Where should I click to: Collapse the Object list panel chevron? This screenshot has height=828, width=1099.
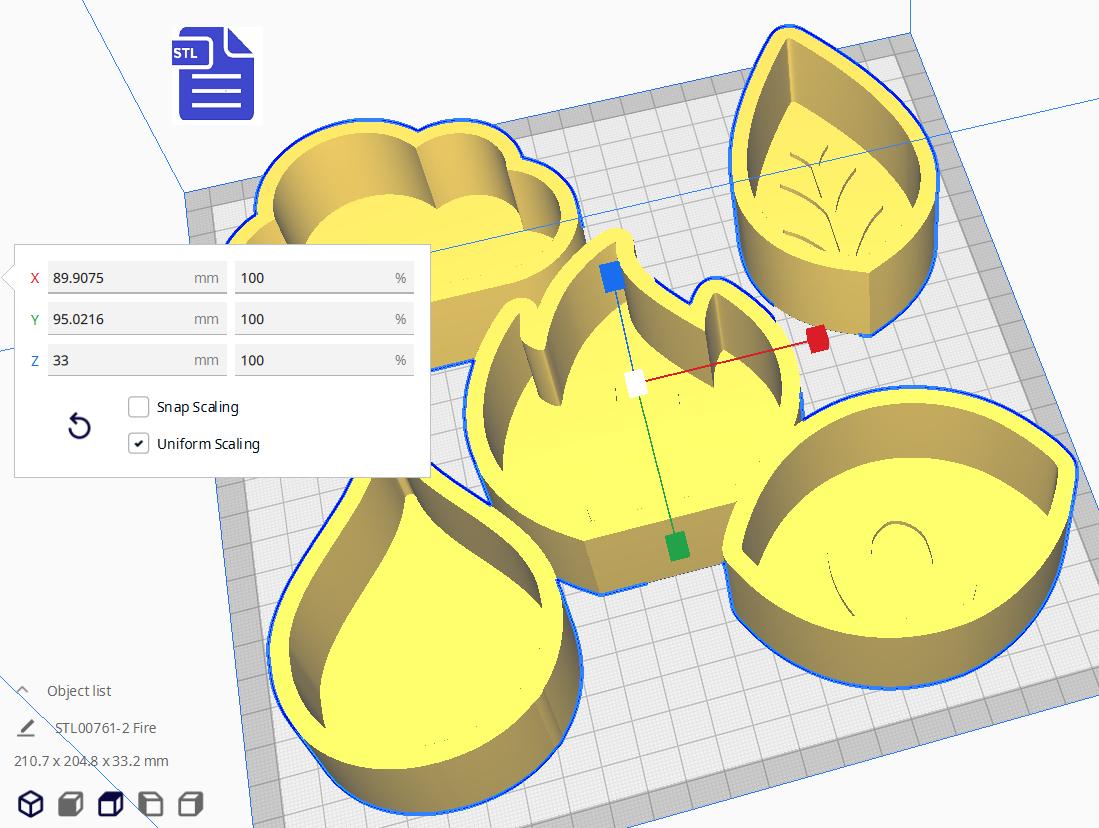(x=22, y=691)
